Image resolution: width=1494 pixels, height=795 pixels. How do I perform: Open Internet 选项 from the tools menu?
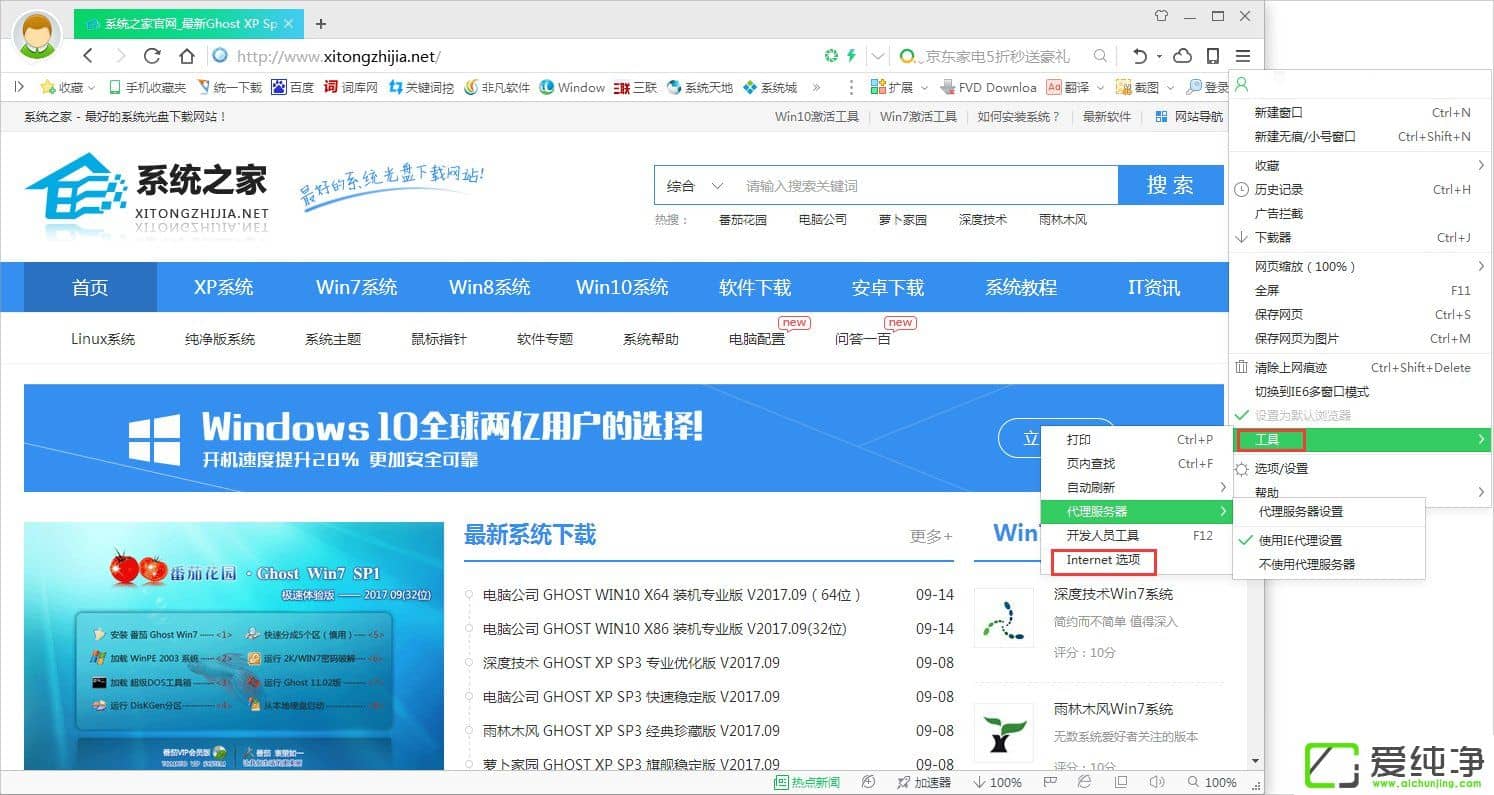1101,561
